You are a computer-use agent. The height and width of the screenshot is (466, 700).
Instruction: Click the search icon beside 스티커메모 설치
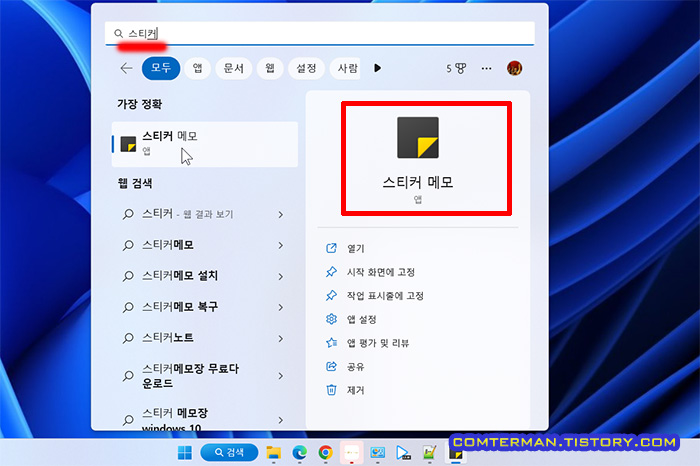pos(128,276)
